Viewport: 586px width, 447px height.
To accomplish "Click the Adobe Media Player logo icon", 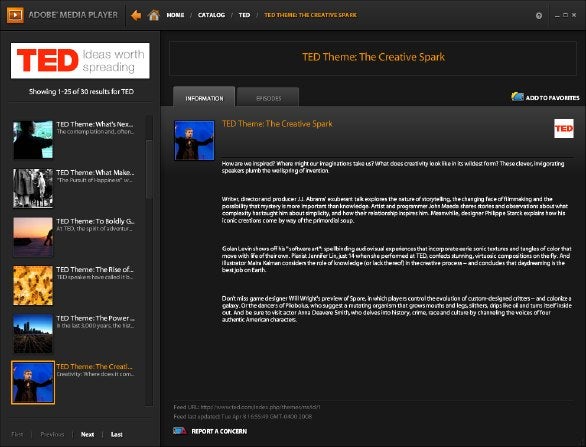I will tap(15, 15).
